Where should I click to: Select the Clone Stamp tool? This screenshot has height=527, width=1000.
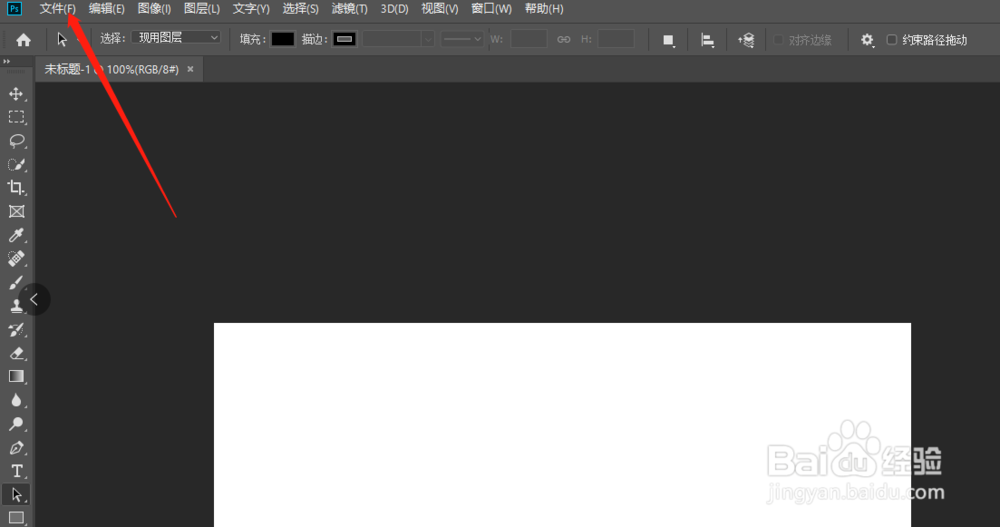point(16,306)
